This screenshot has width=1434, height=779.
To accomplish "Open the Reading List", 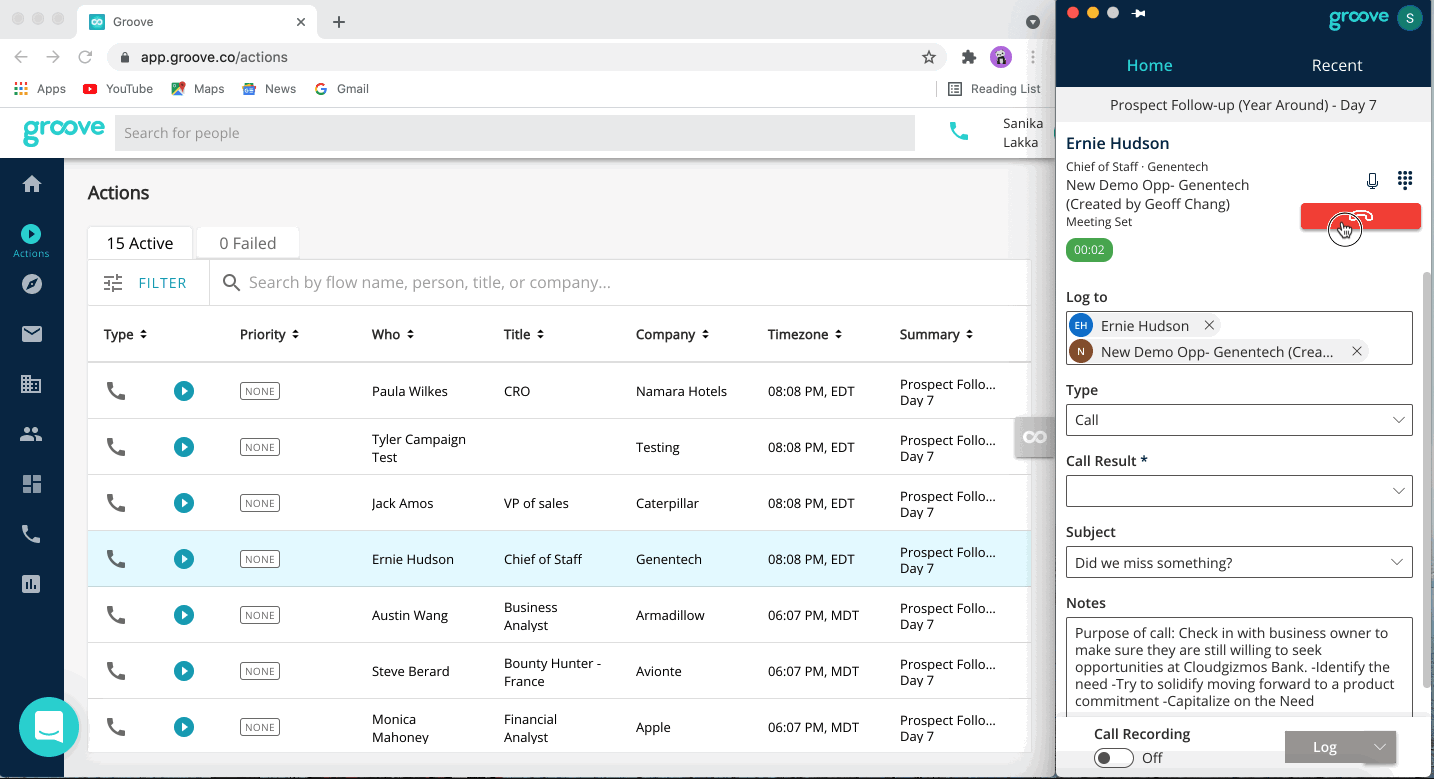I will pyautogui.click(x=995, y=89).
